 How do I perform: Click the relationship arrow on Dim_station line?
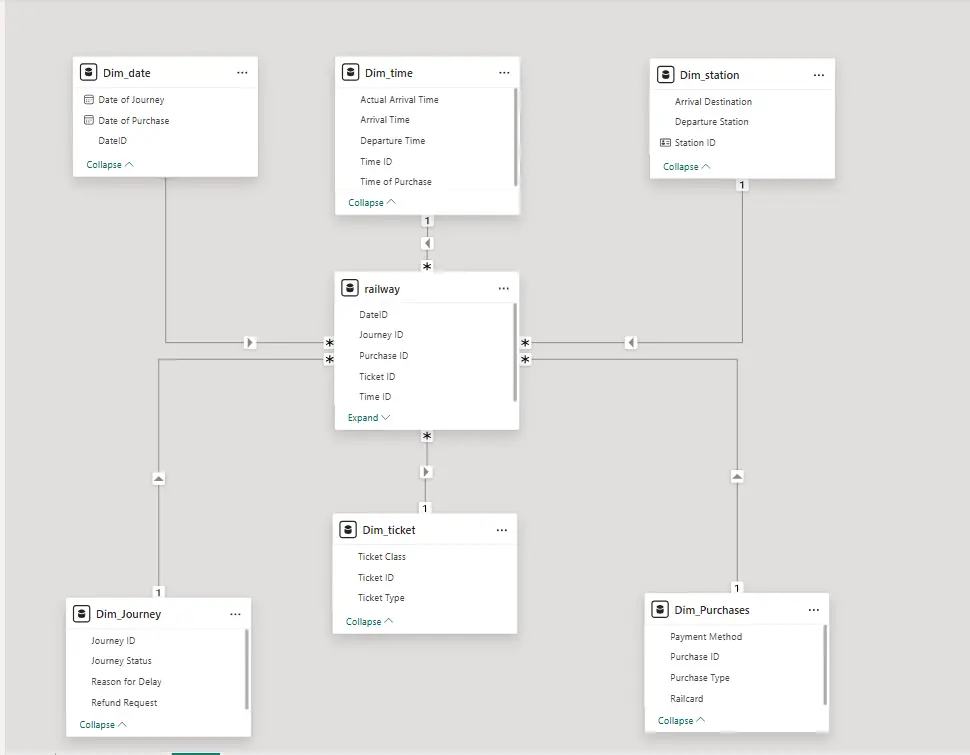631,343
